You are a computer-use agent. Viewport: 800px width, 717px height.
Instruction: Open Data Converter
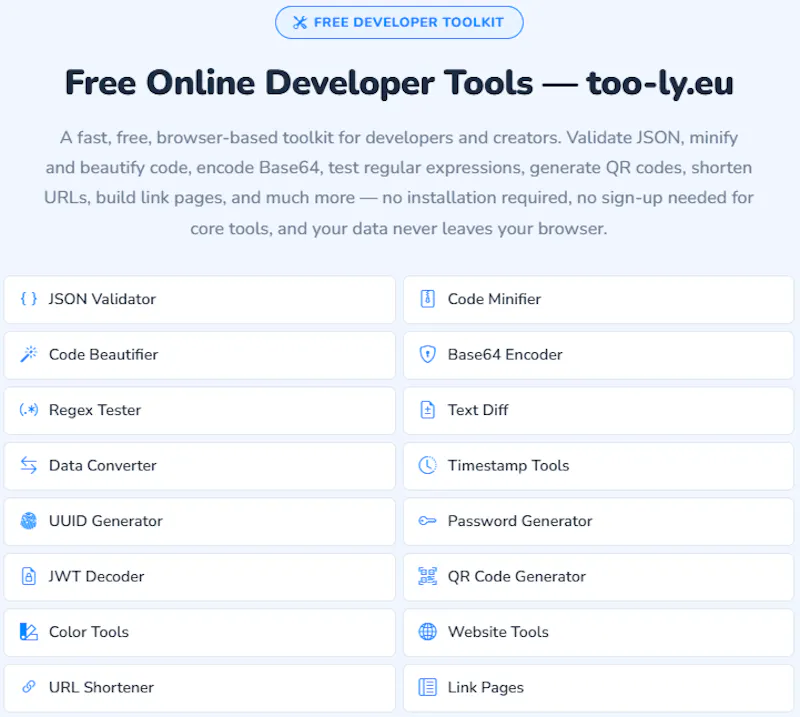click(x=199, y=466)
